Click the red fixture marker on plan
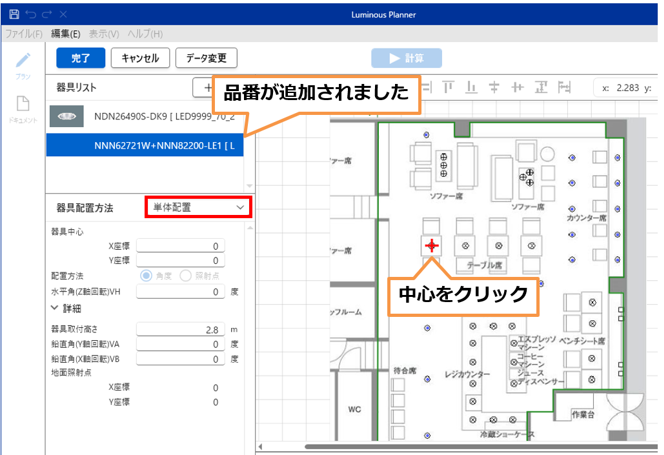This screenshot has height=455, width=664. click(431, 244)
